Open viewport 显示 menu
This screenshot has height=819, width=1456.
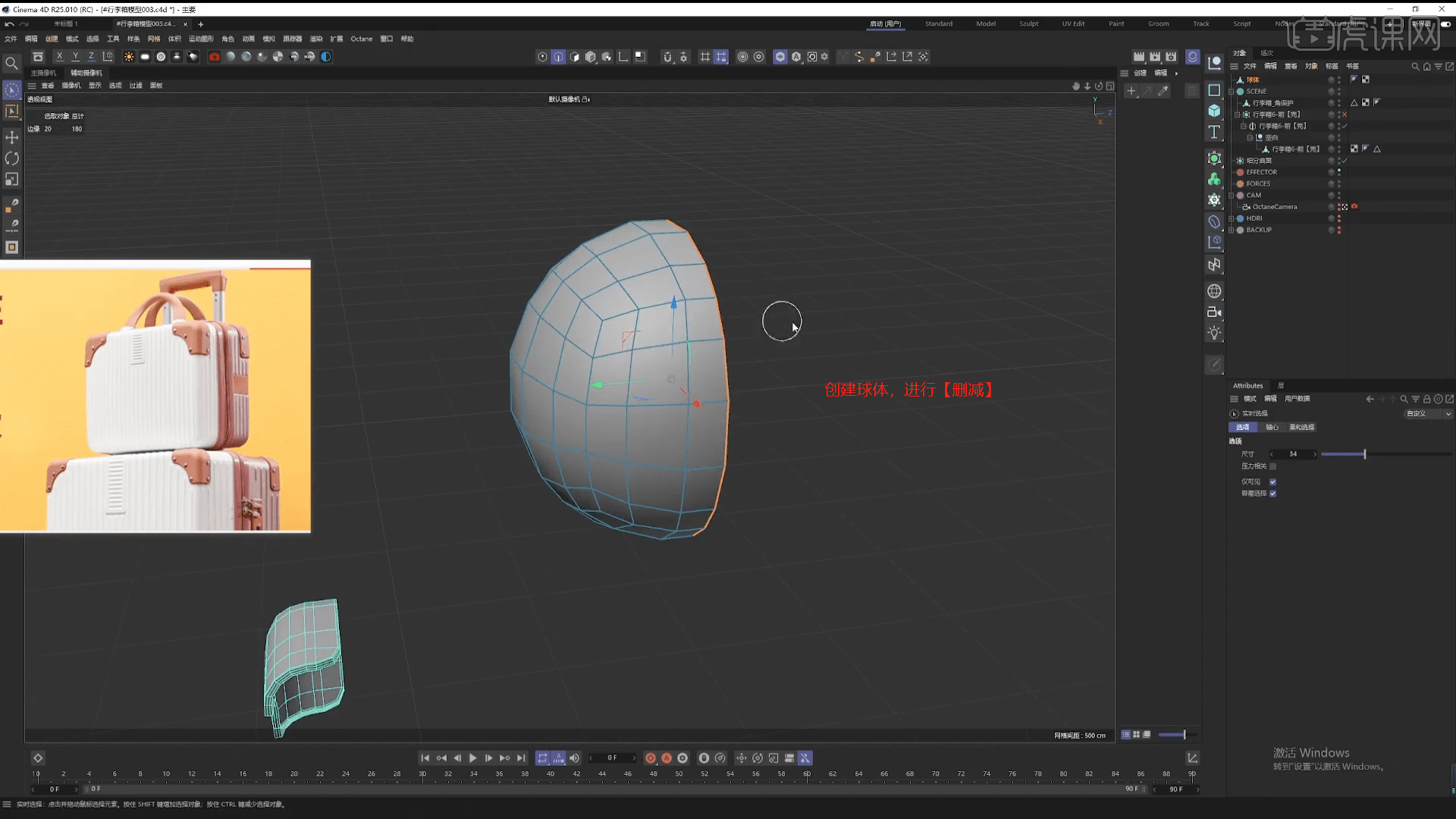coord(95,86)
